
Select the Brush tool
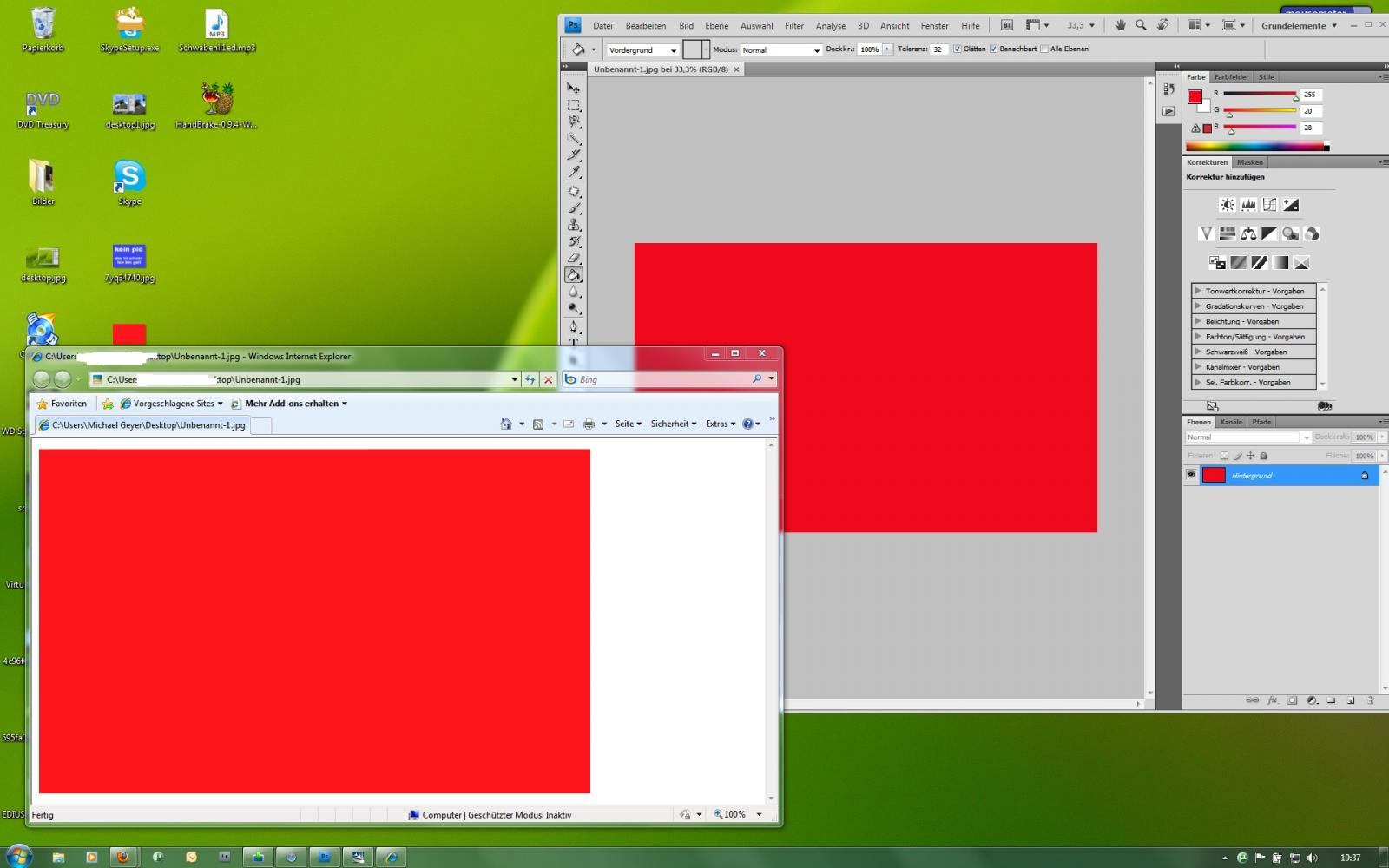coord(574,208)
